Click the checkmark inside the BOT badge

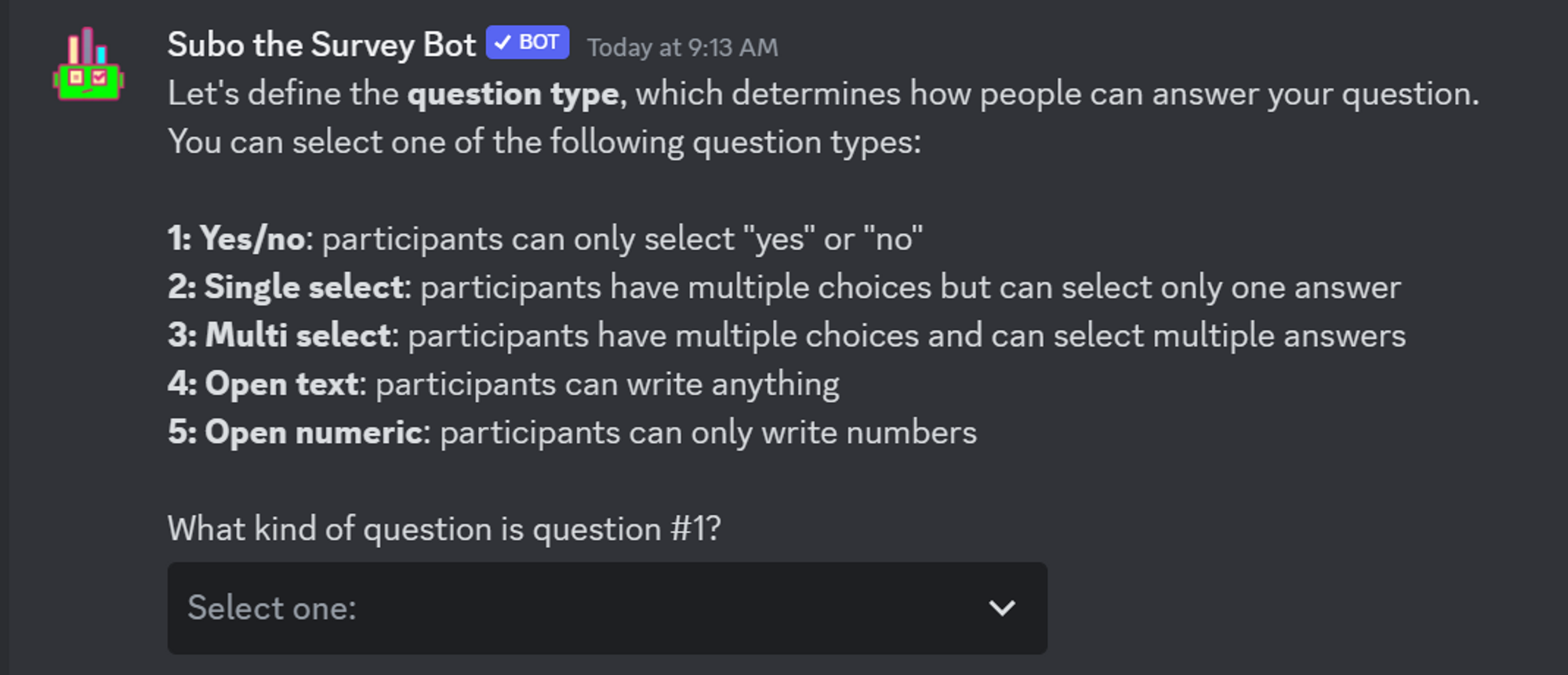coord(503,42)
